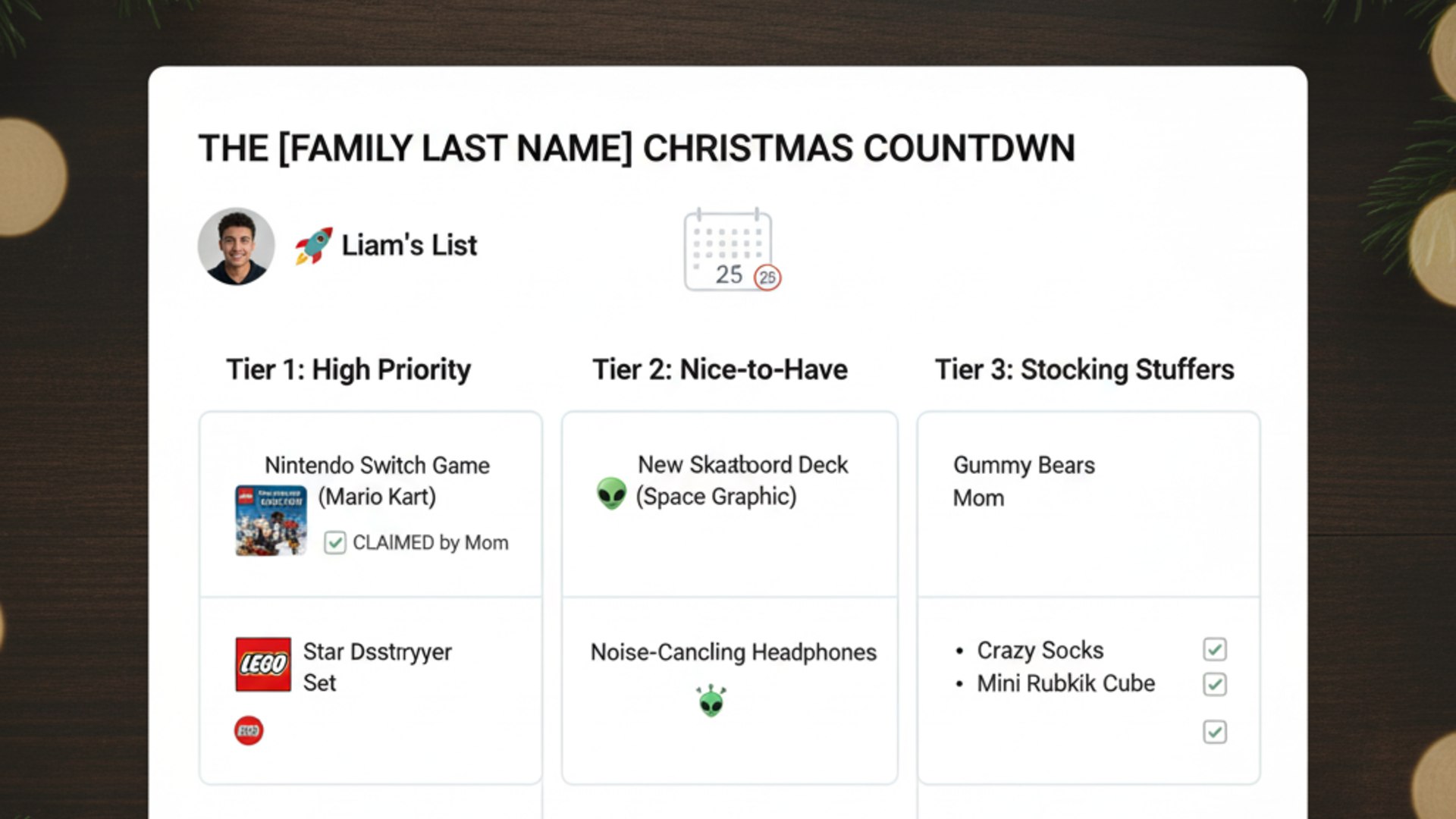Viewport: 1456px width, 819px height.
Task: Select the Tier 1: High Priority heading
Action: (349, 369)
